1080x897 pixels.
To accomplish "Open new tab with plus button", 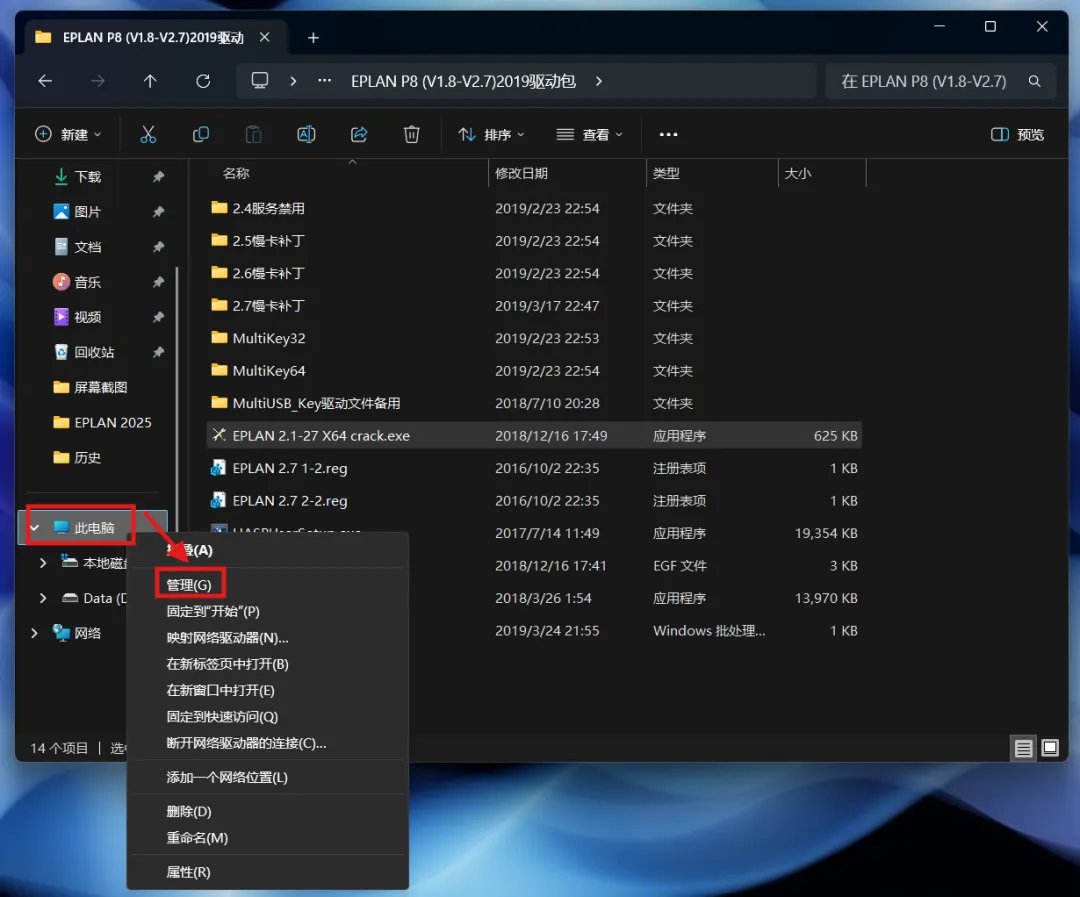I will [313, 38].
